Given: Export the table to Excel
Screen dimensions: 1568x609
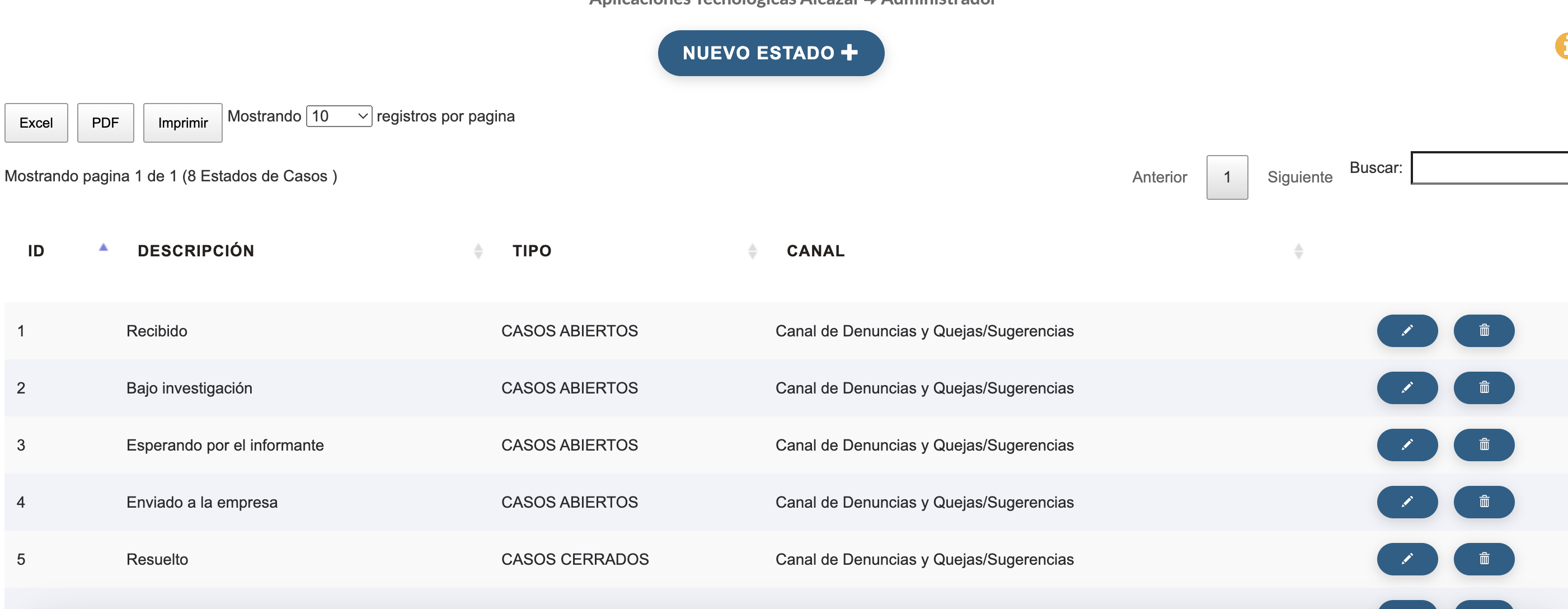Looking at the screenshot, I should click(x=36, y=123).
